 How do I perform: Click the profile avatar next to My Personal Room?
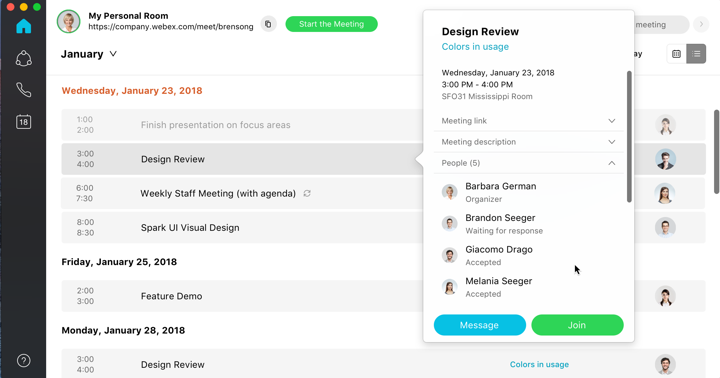[x=68, y=21]
